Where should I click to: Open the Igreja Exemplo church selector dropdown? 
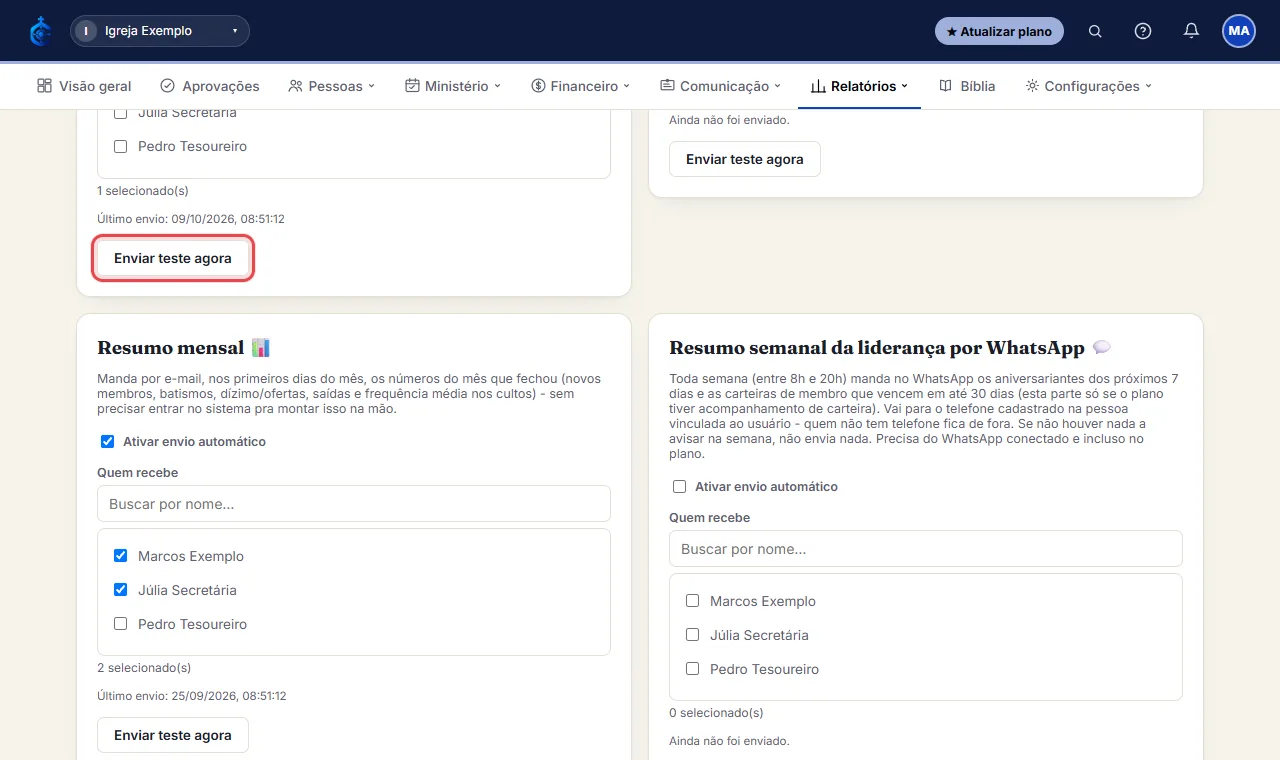(160, 31)
